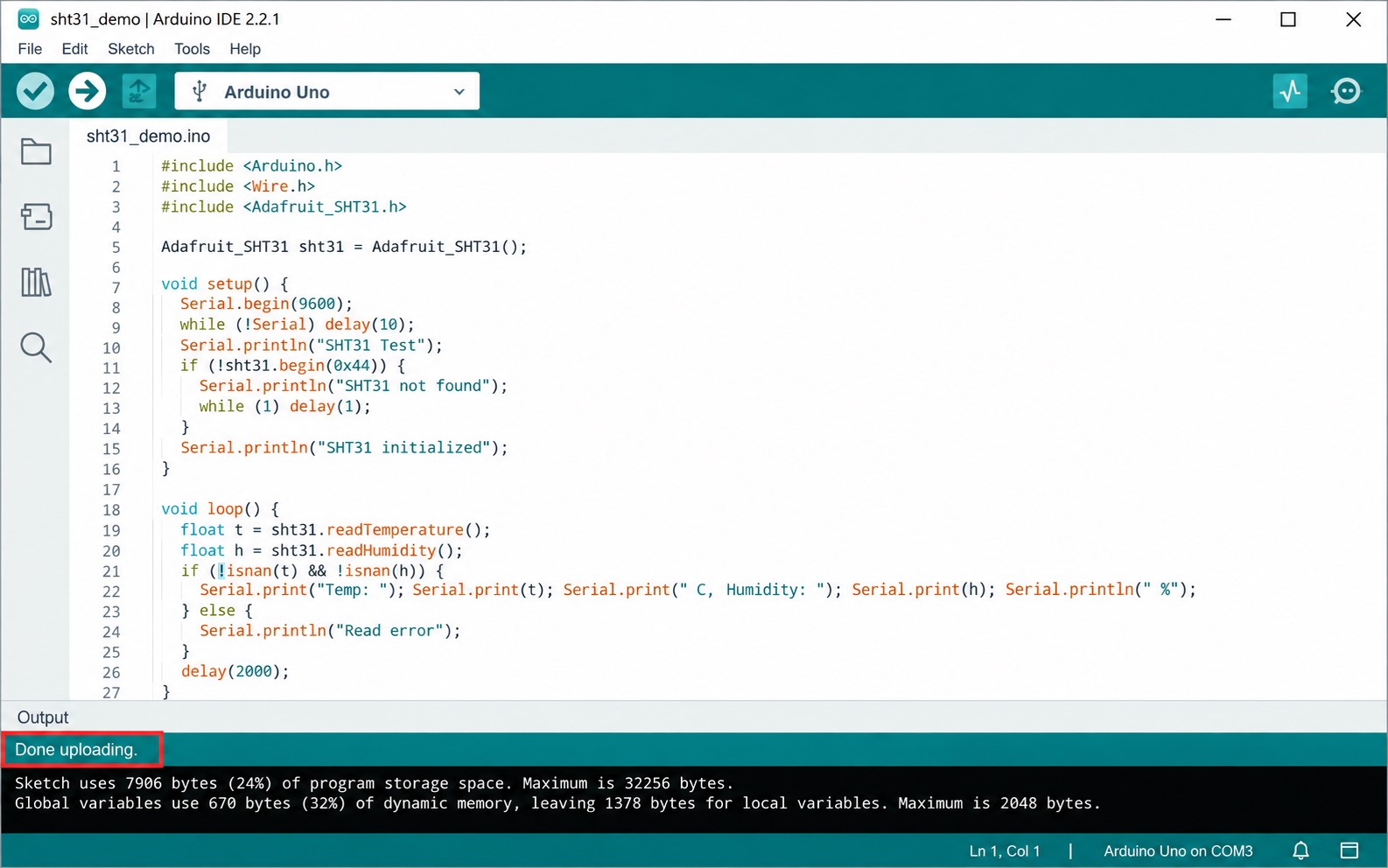The image size is (1388, 868).
Task: Click the Output panel title
Action: (43, 717)
